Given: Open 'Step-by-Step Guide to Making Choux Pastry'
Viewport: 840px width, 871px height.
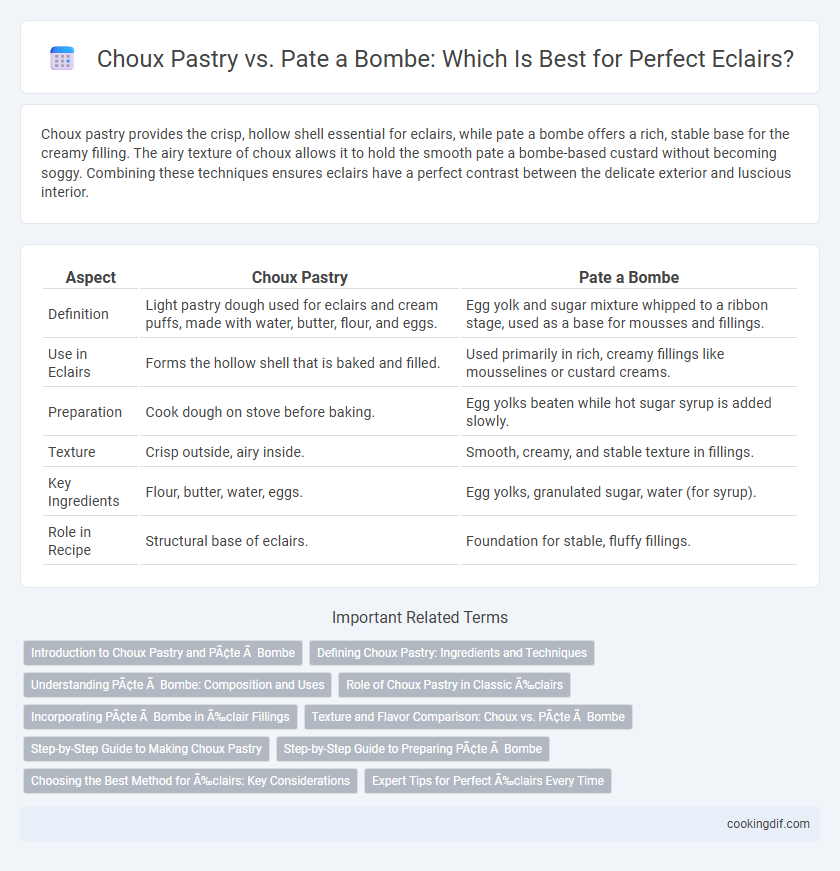Looking at the screenshot, I should [x=146, y=749].
